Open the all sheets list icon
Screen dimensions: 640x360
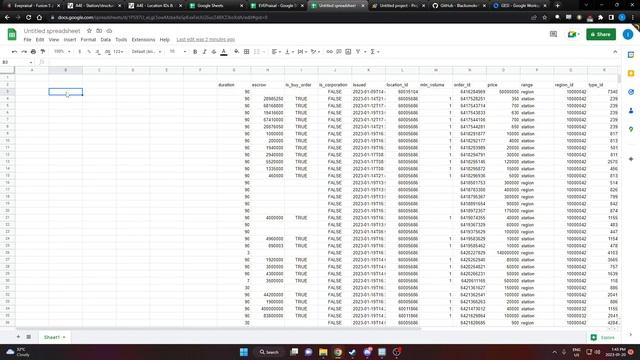pyautogui.click(x=29, y=337)
